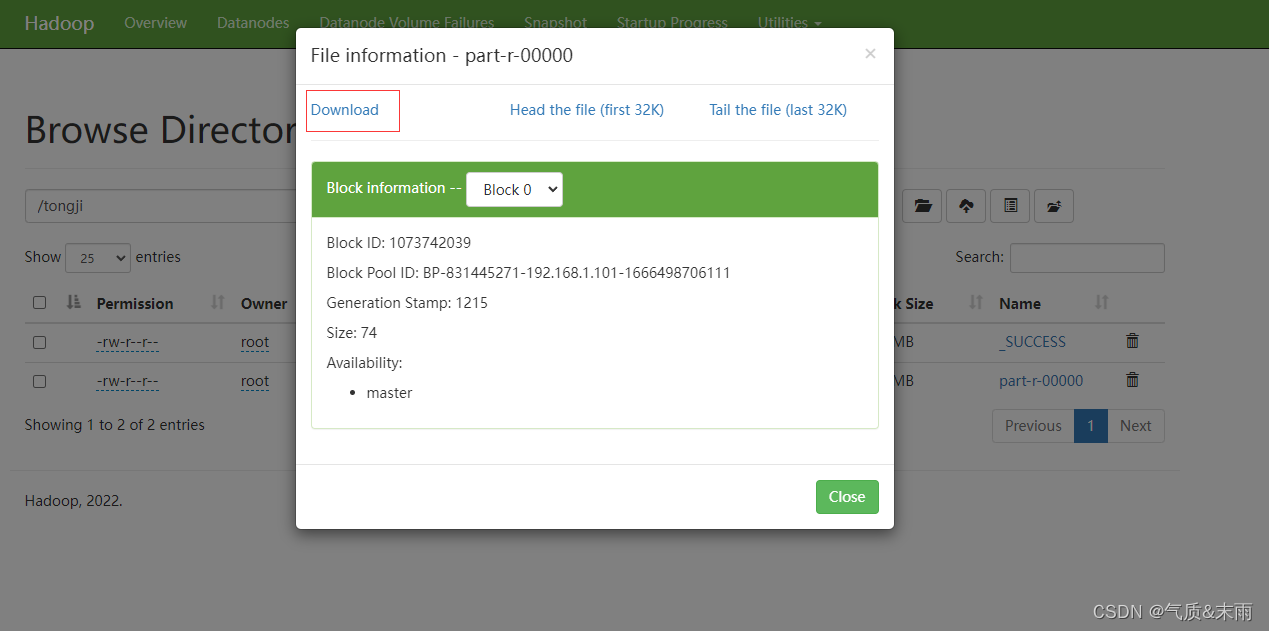
Task: Select page 1 in pagination
Action: (x=1091, y=426)
